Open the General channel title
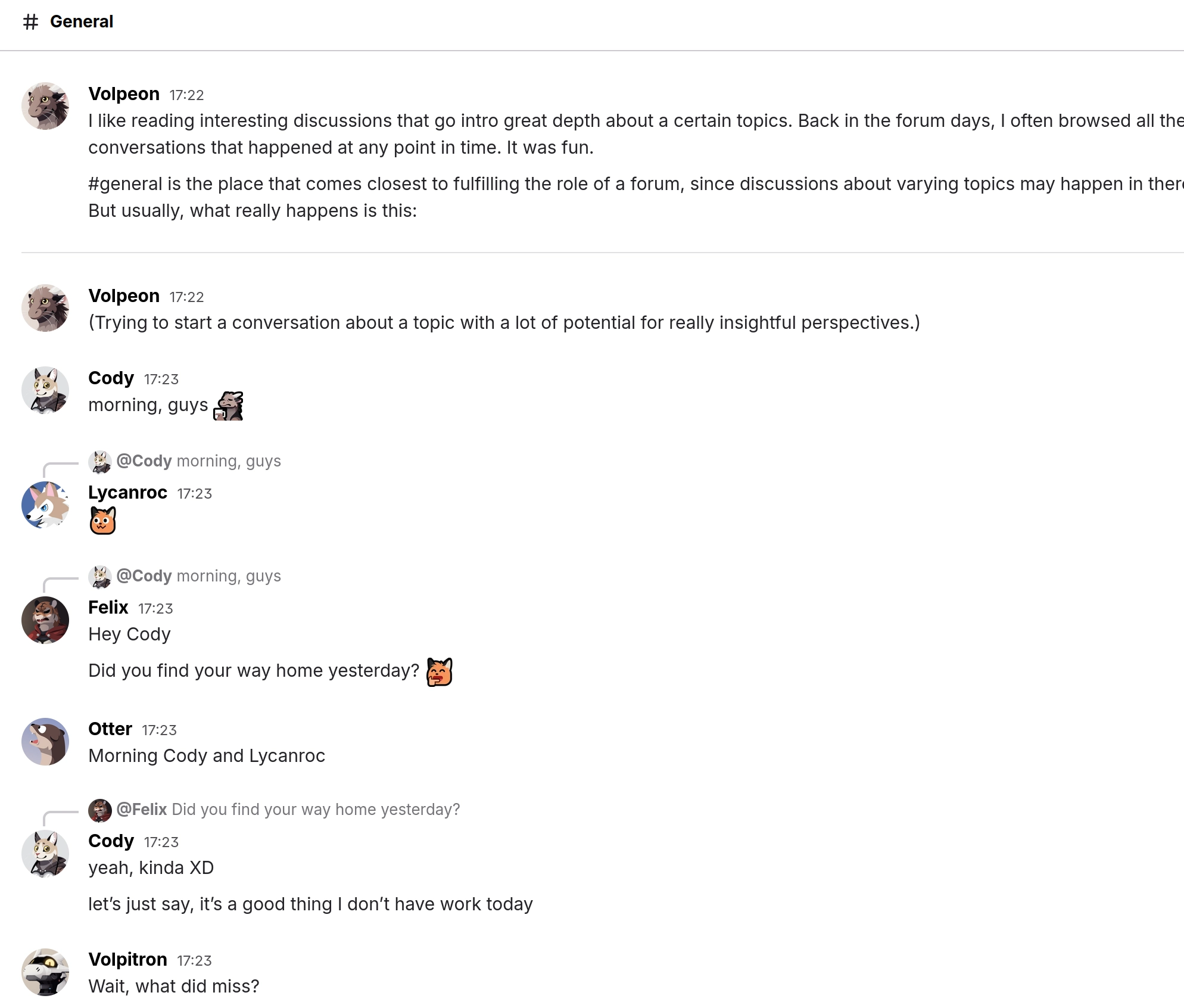Viewport: 1184px width, 1008px height. click(x=82, y=22)
